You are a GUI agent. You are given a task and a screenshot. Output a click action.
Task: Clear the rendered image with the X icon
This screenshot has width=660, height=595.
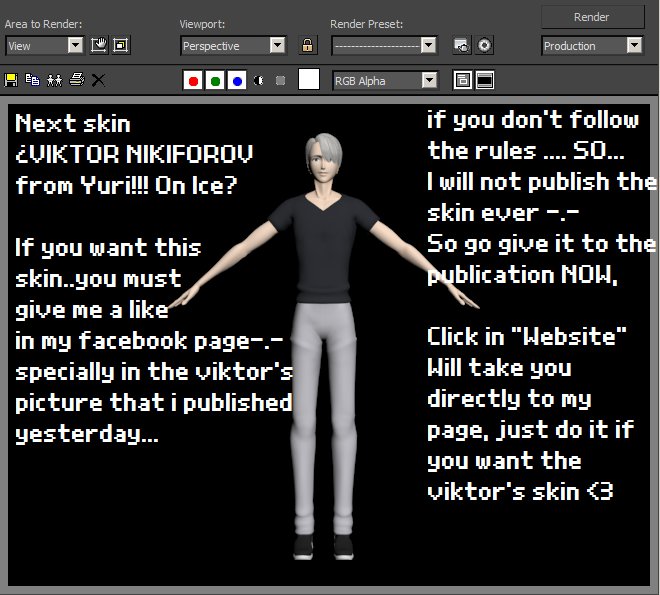coord(98,80)
